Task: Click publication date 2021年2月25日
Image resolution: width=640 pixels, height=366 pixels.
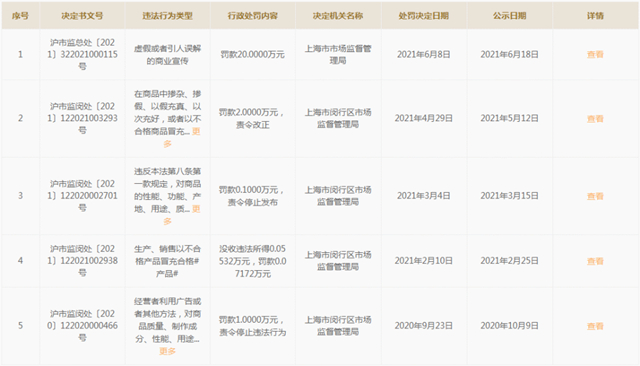Action: (x=509, y=261)
